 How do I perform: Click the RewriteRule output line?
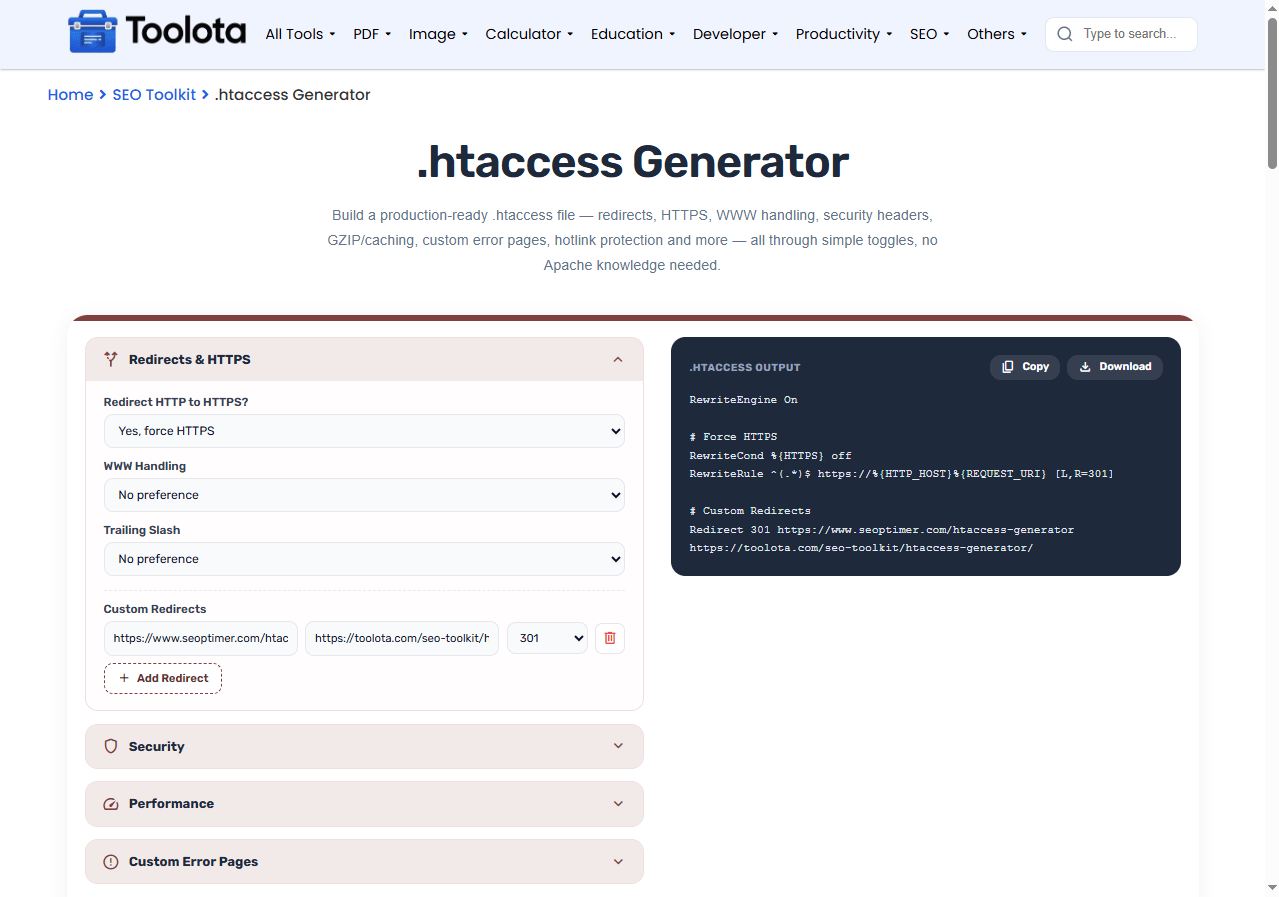pos(901,474)
